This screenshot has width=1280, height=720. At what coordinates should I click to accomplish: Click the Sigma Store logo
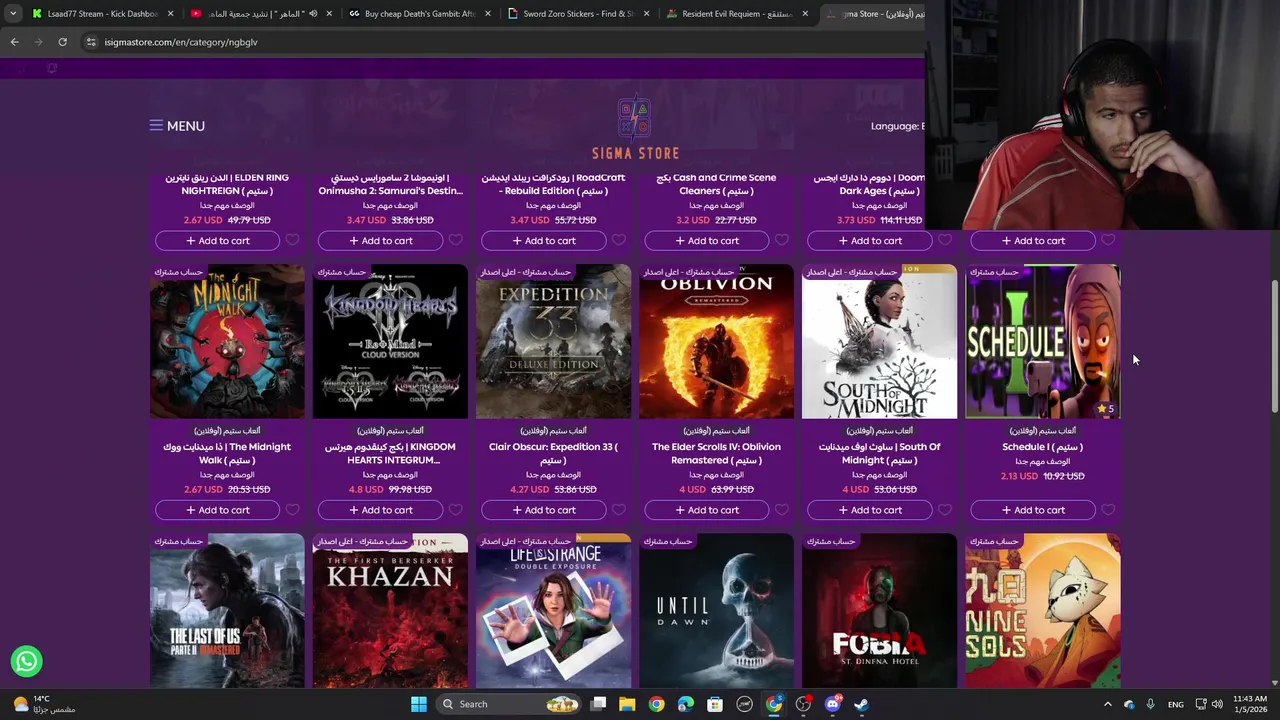pyautogui.click(x=635, y=128)
